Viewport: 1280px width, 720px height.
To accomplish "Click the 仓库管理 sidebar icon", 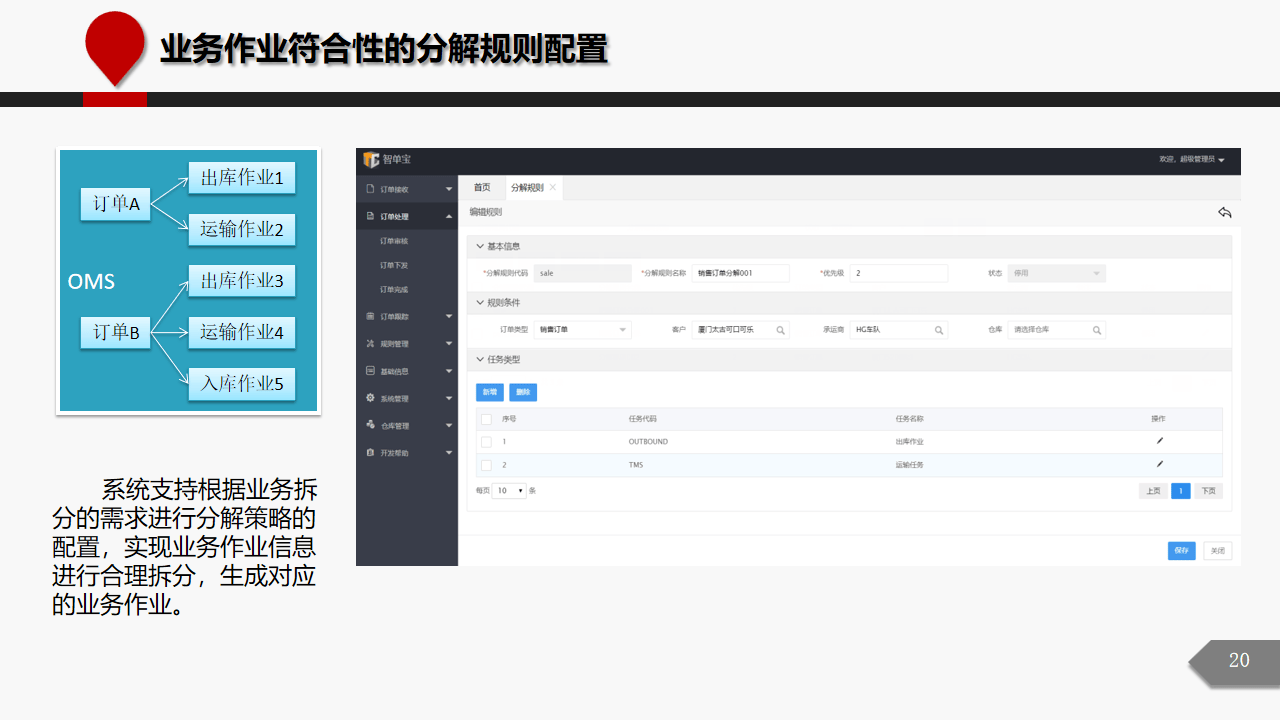I will (370, 425).
